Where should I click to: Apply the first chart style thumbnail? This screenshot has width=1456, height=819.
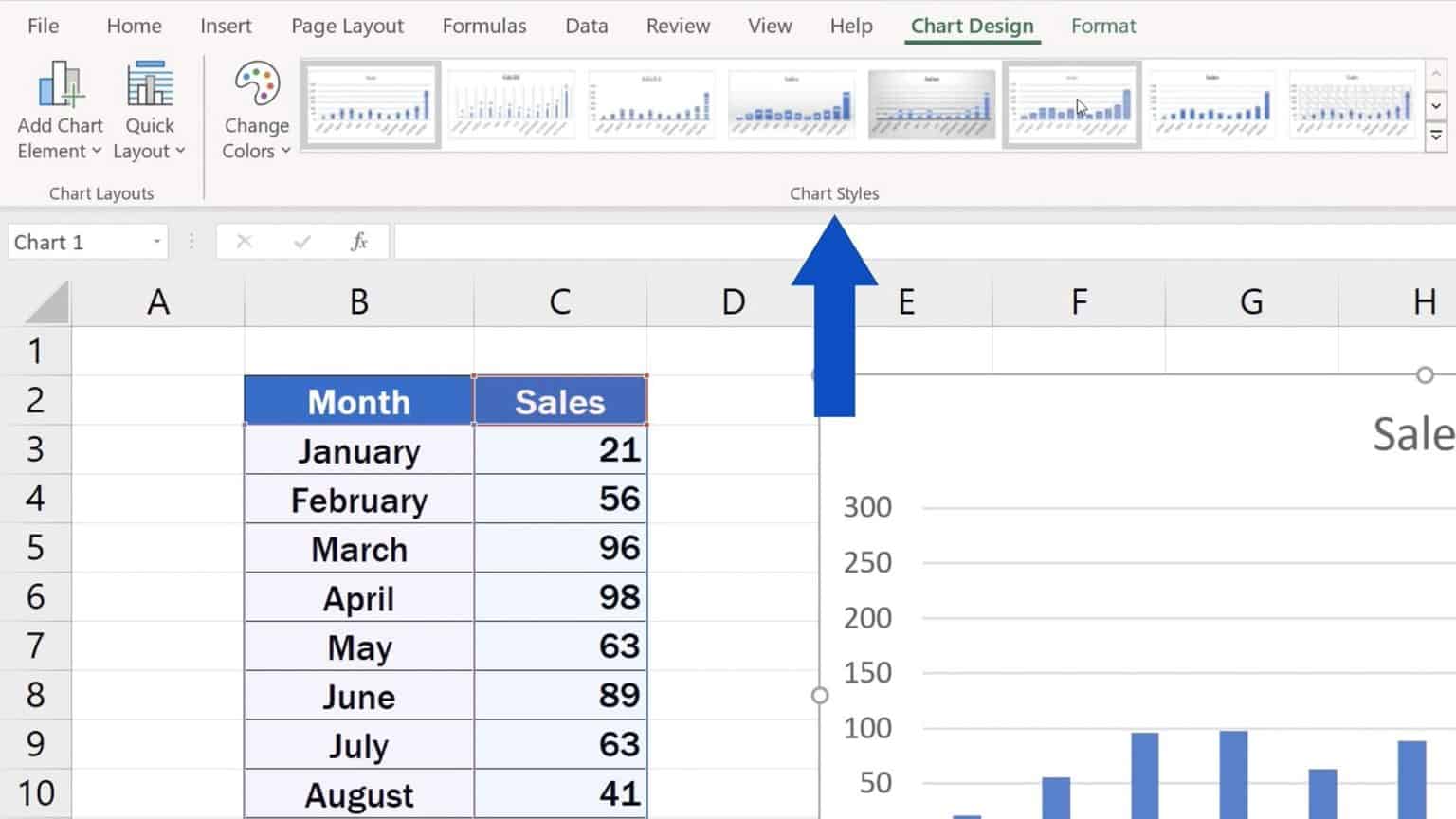[371, 105]
